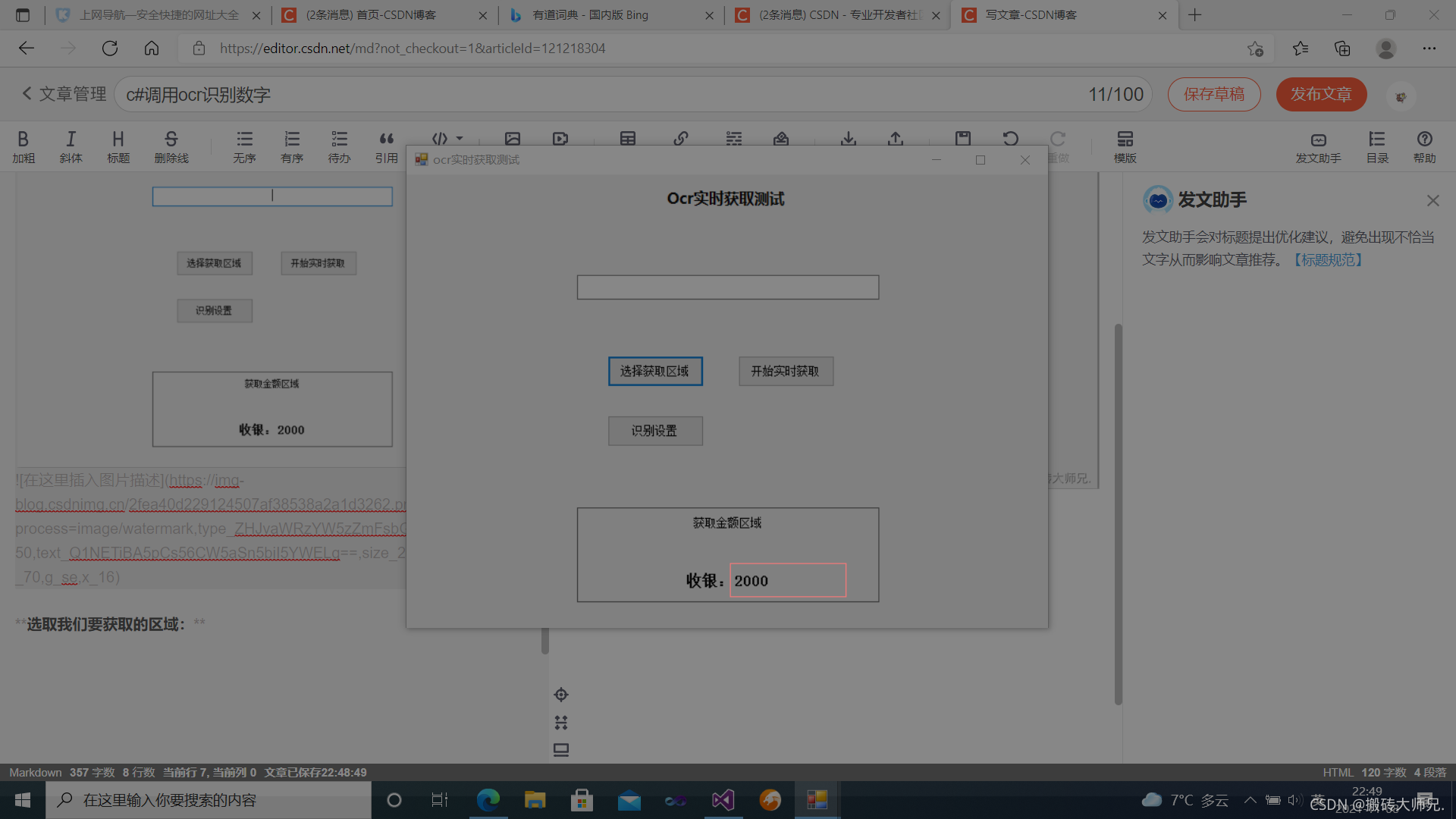Click the 获取金额区域 label in ocr window
The image size is (1456, 819).
tap(727, 523)
